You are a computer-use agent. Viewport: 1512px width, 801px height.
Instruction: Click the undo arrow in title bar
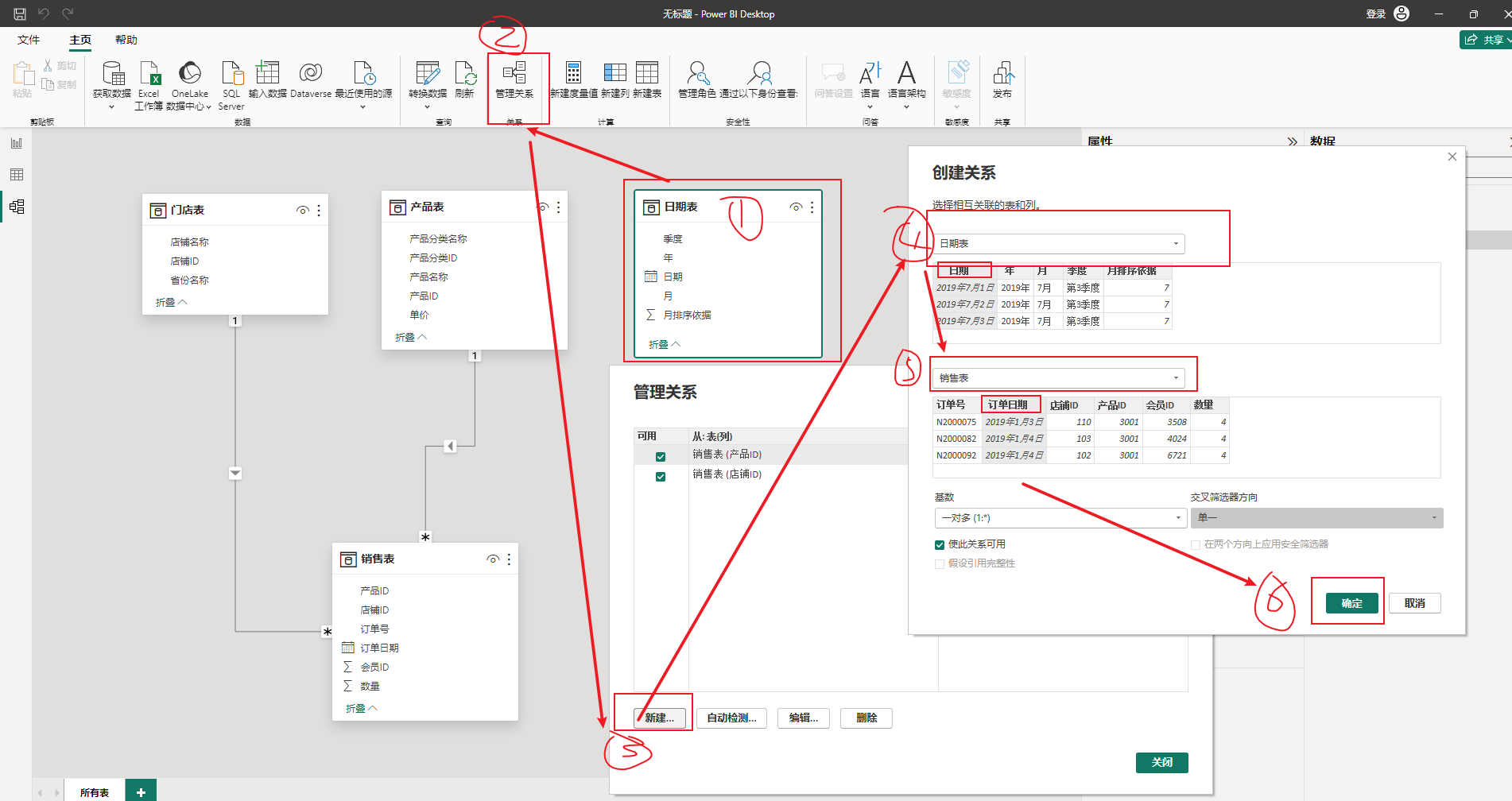tap(44, 14)
